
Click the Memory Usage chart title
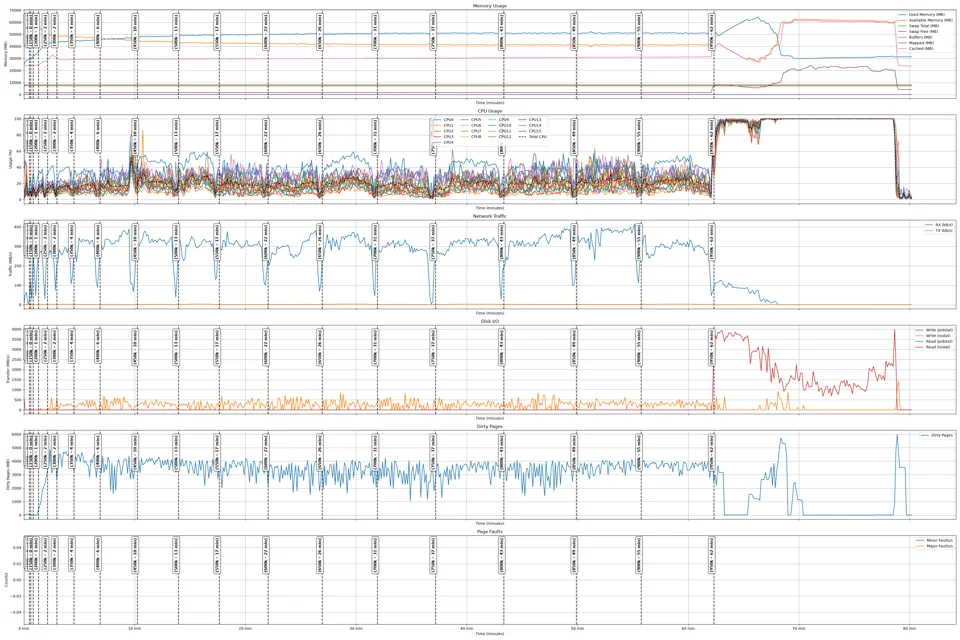(490, 6)
